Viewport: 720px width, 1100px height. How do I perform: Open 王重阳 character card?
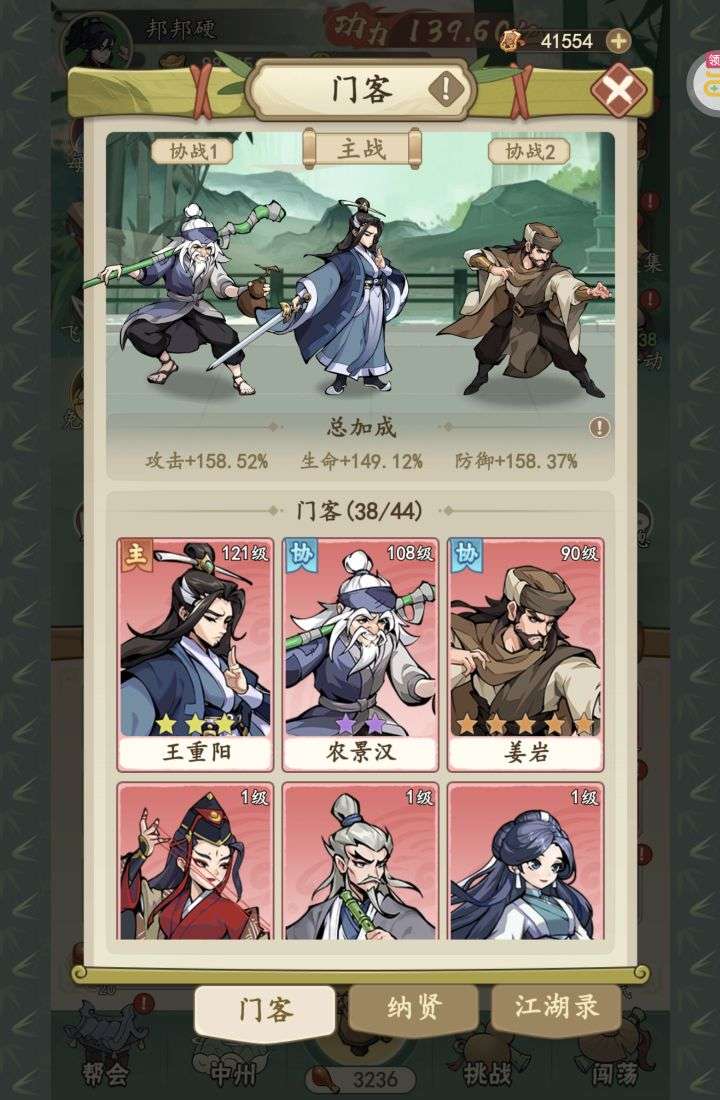point(196,655)
